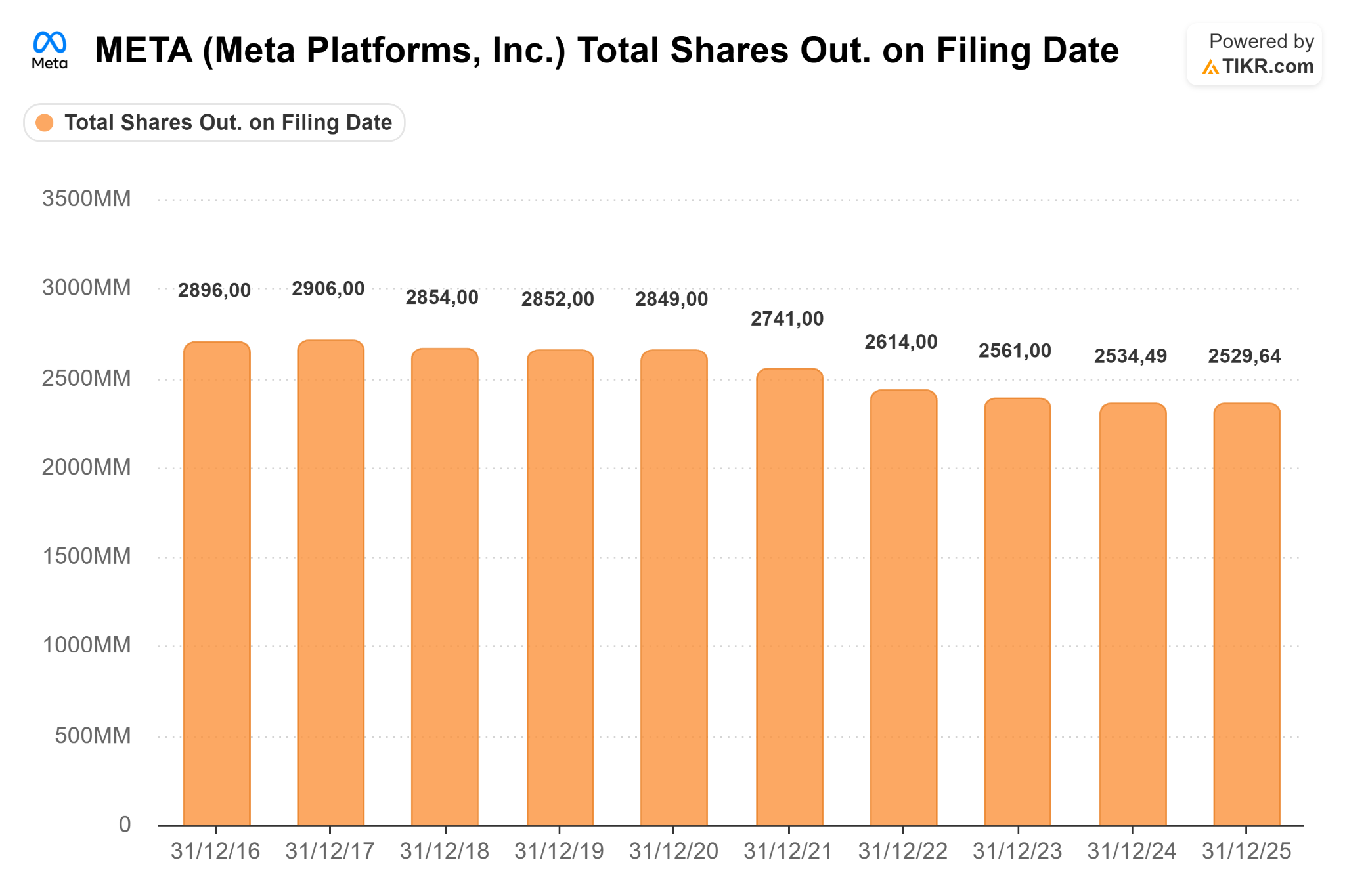Open the Powered by TIKR.com badge
The width and height of the screenshot is (1345, 896).
coord(1254,54)
